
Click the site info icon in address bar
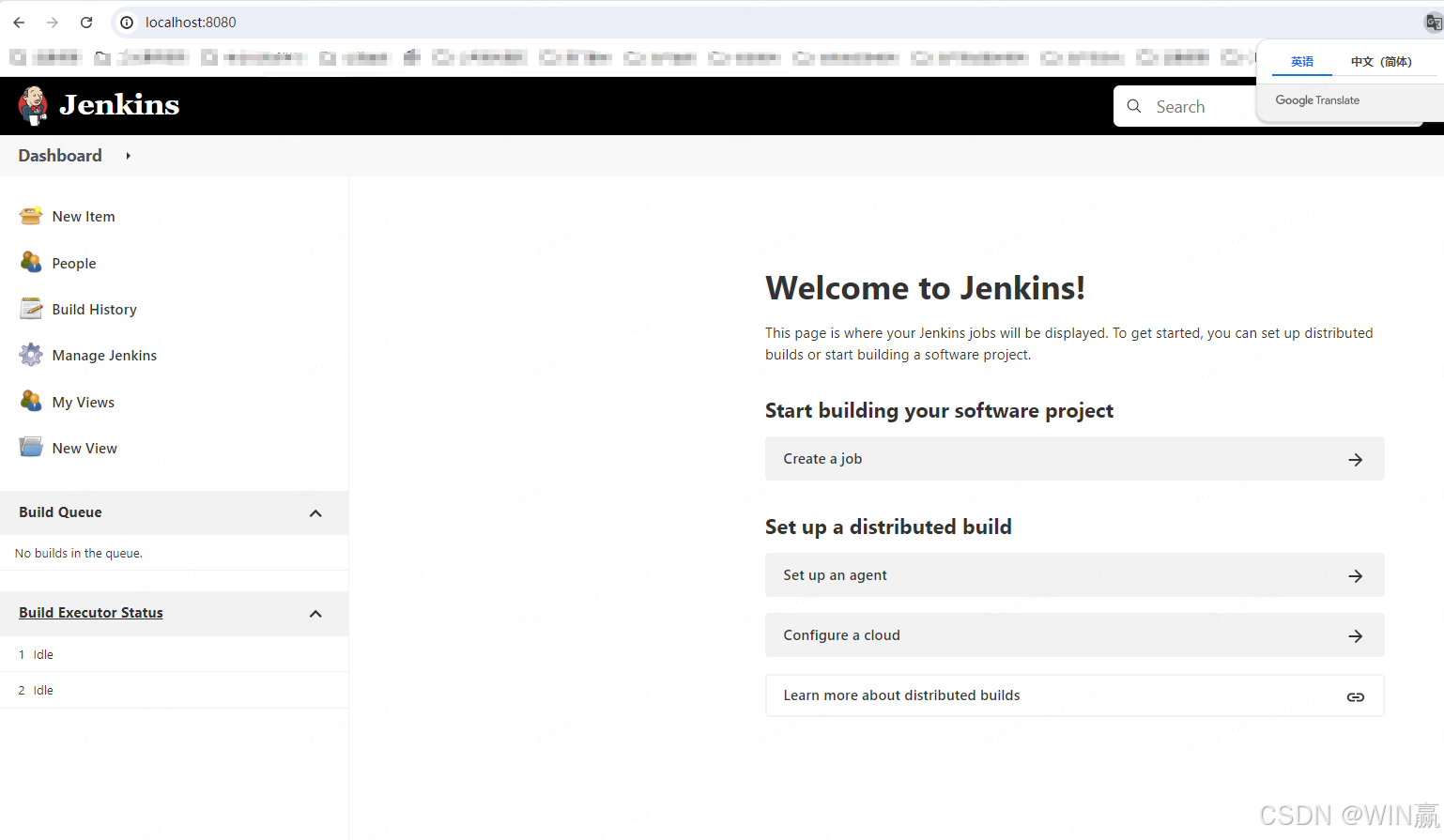pyautogui.click(x=127, y=23)
